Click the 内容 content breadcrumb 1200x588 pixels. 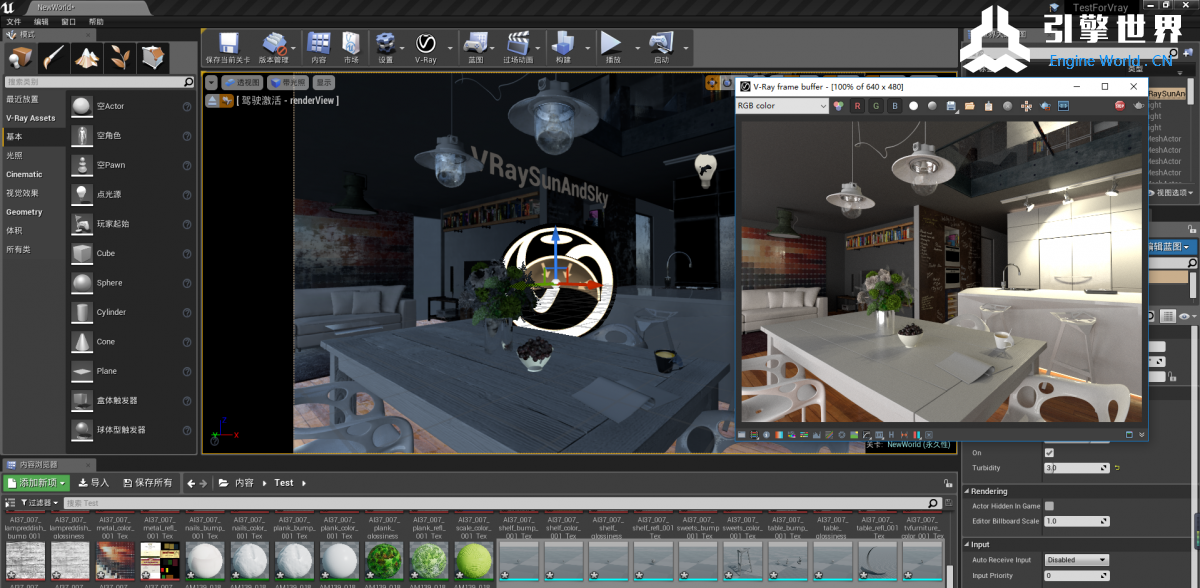click(244, 483)
